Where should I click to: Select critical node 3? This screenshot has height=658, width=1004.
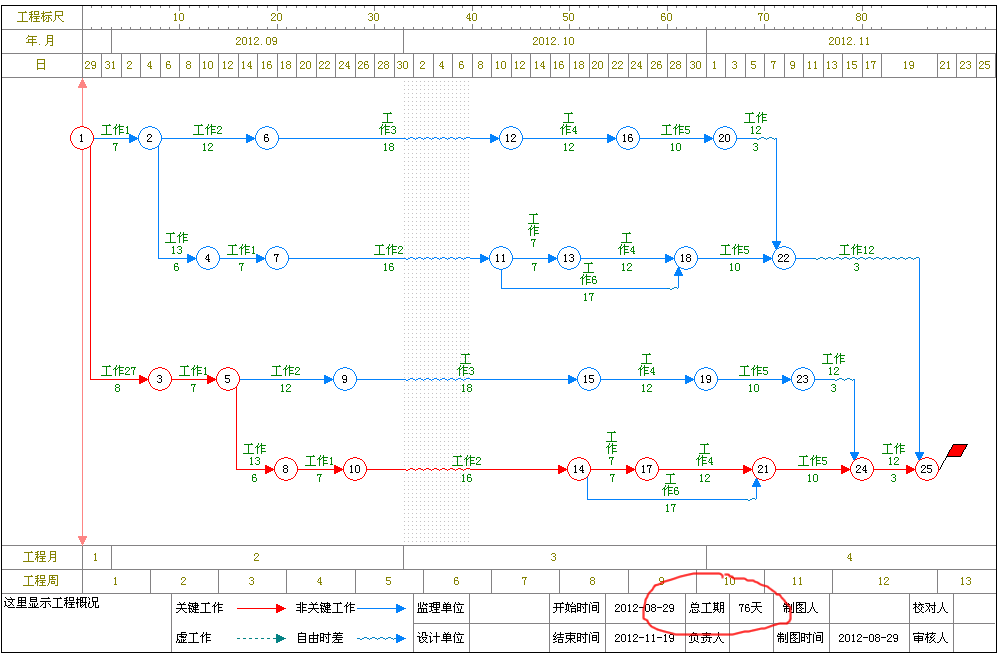click(x=159, y=379)
